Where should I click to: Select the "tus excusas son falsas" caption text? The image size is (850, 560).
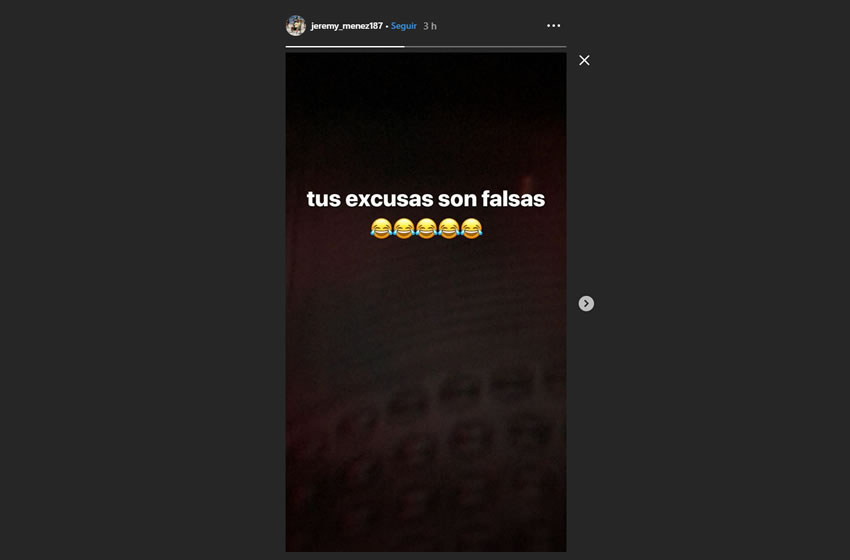pyautogui.click(x=426, y=199)
